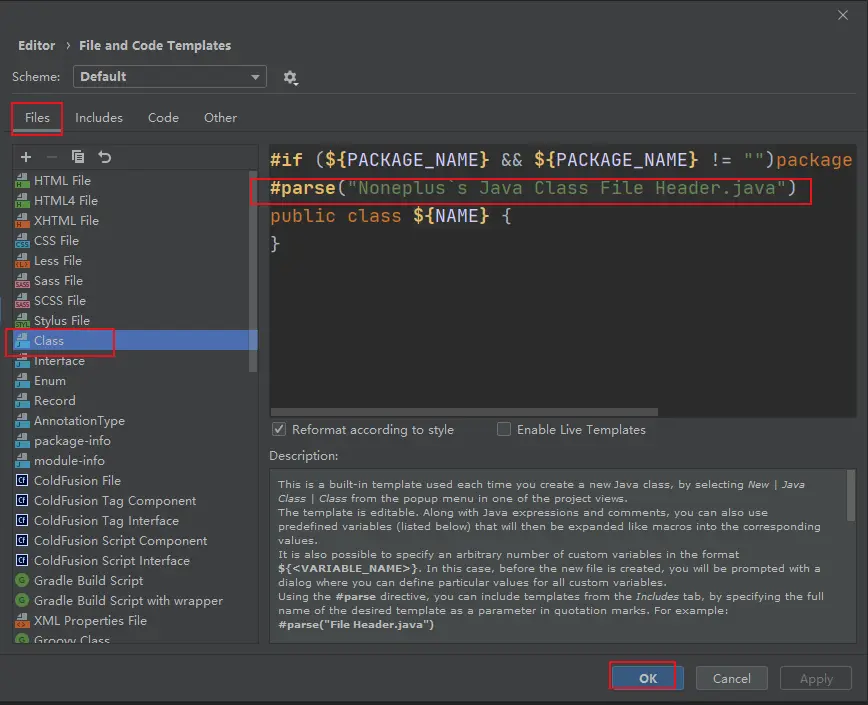Click the Editor breadcrumb link
This screenshot has width=868, height=705.
(37, 45)
